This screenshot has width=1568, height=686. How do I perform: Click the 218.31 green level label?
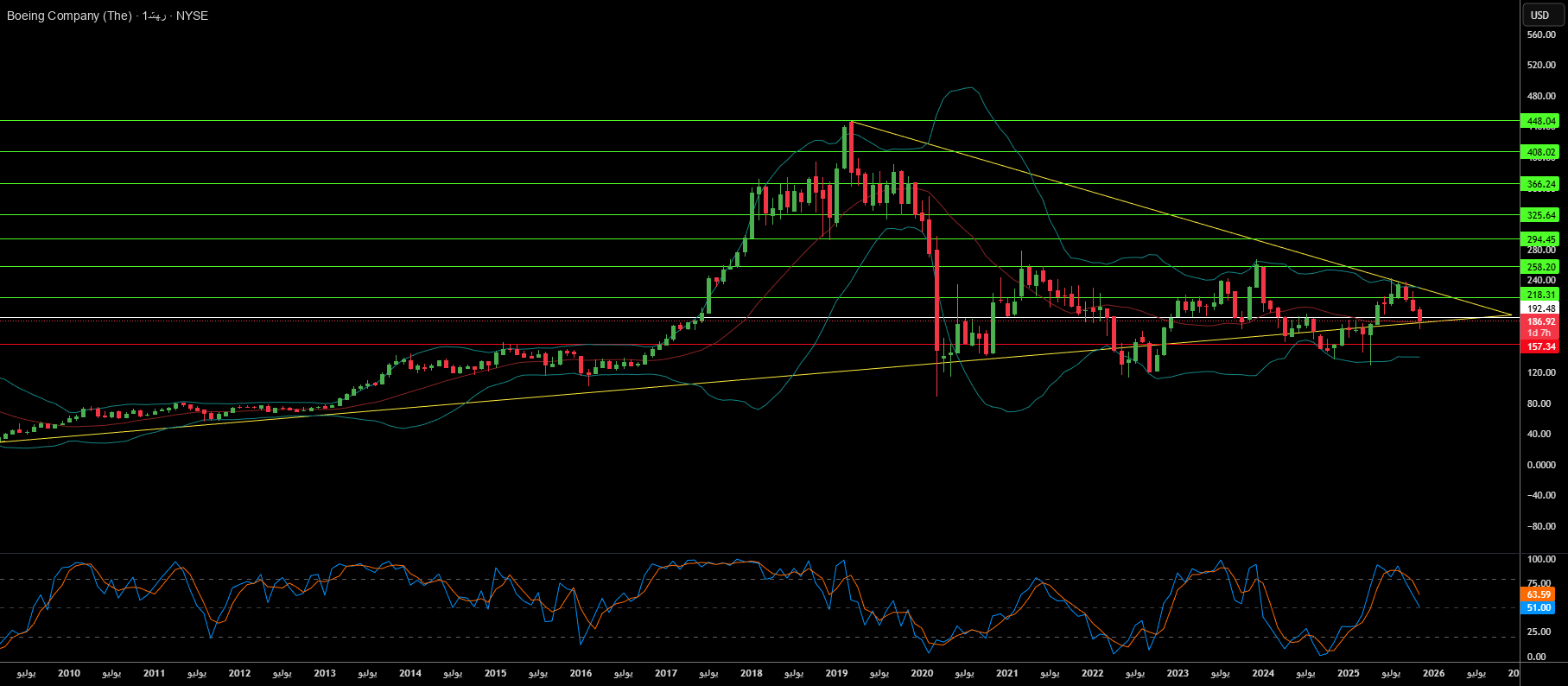coord(1541,295)
